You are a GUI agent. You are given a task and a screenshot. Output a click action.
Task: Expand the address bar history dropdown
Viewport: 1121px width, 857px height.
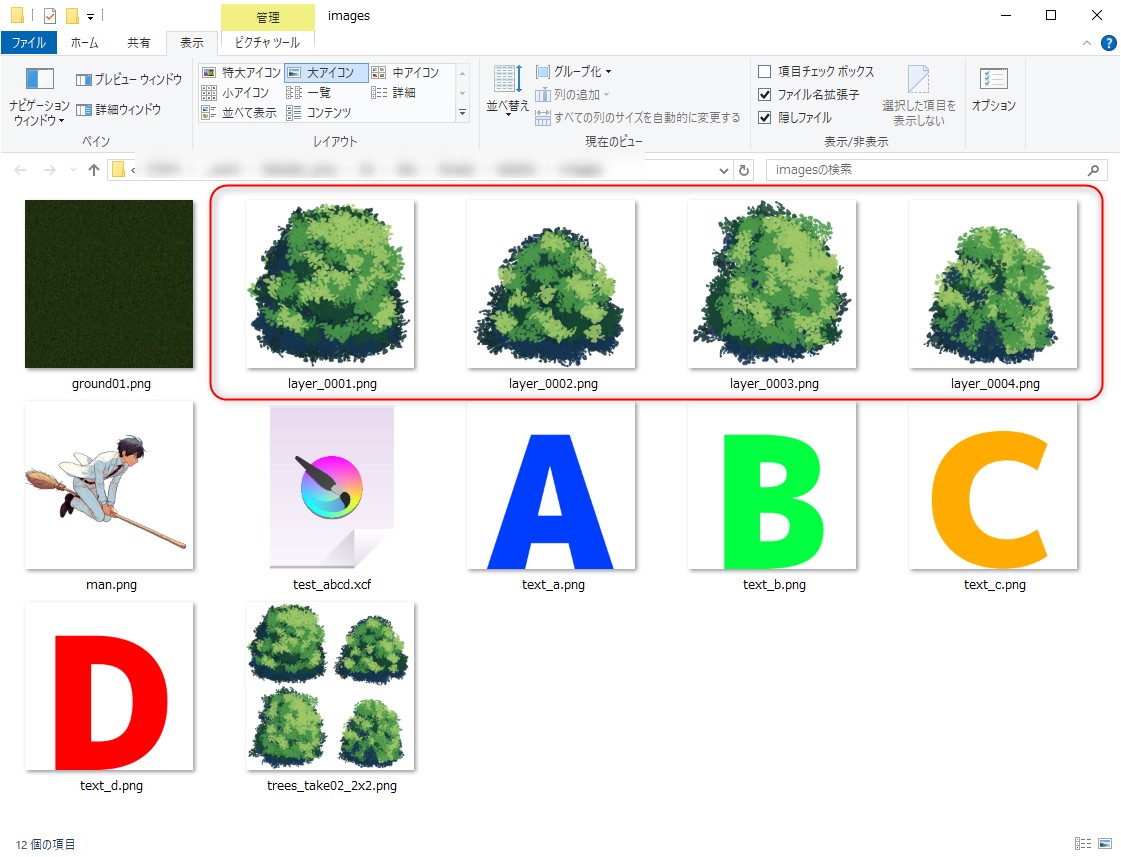[726, 170]
